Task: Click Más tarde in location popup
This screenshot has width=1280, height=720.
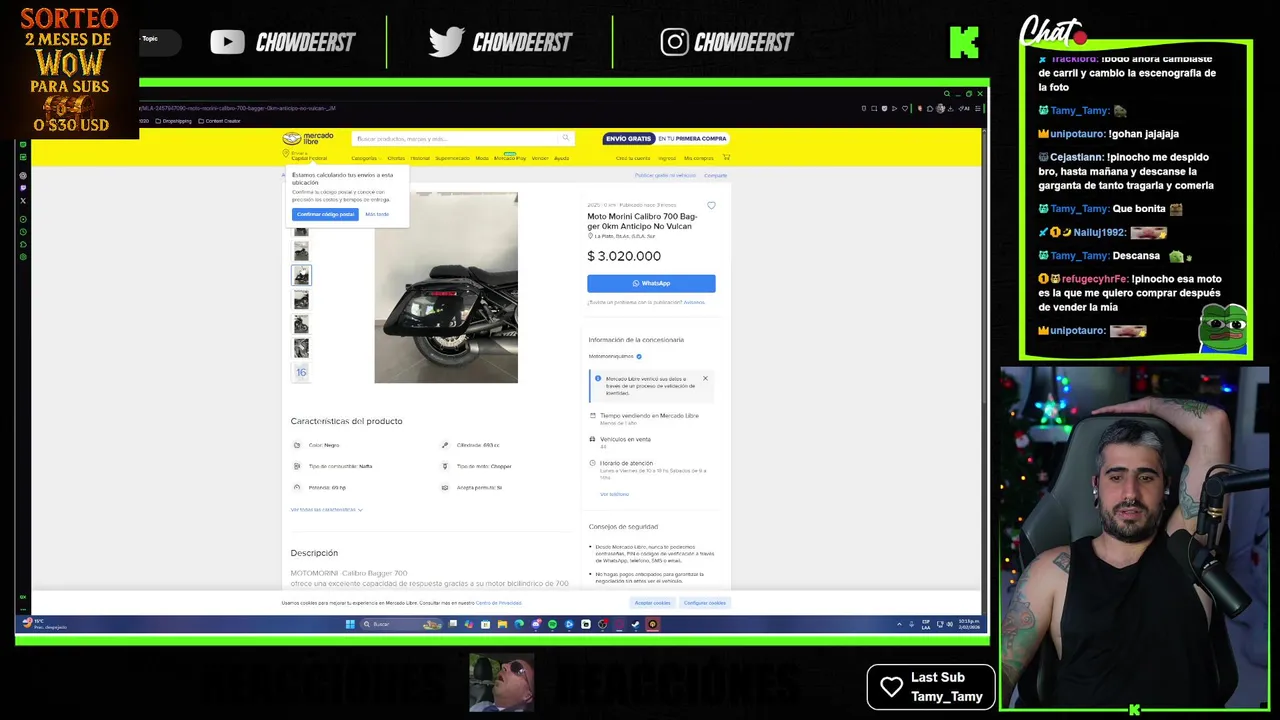Action: [377, 214]
